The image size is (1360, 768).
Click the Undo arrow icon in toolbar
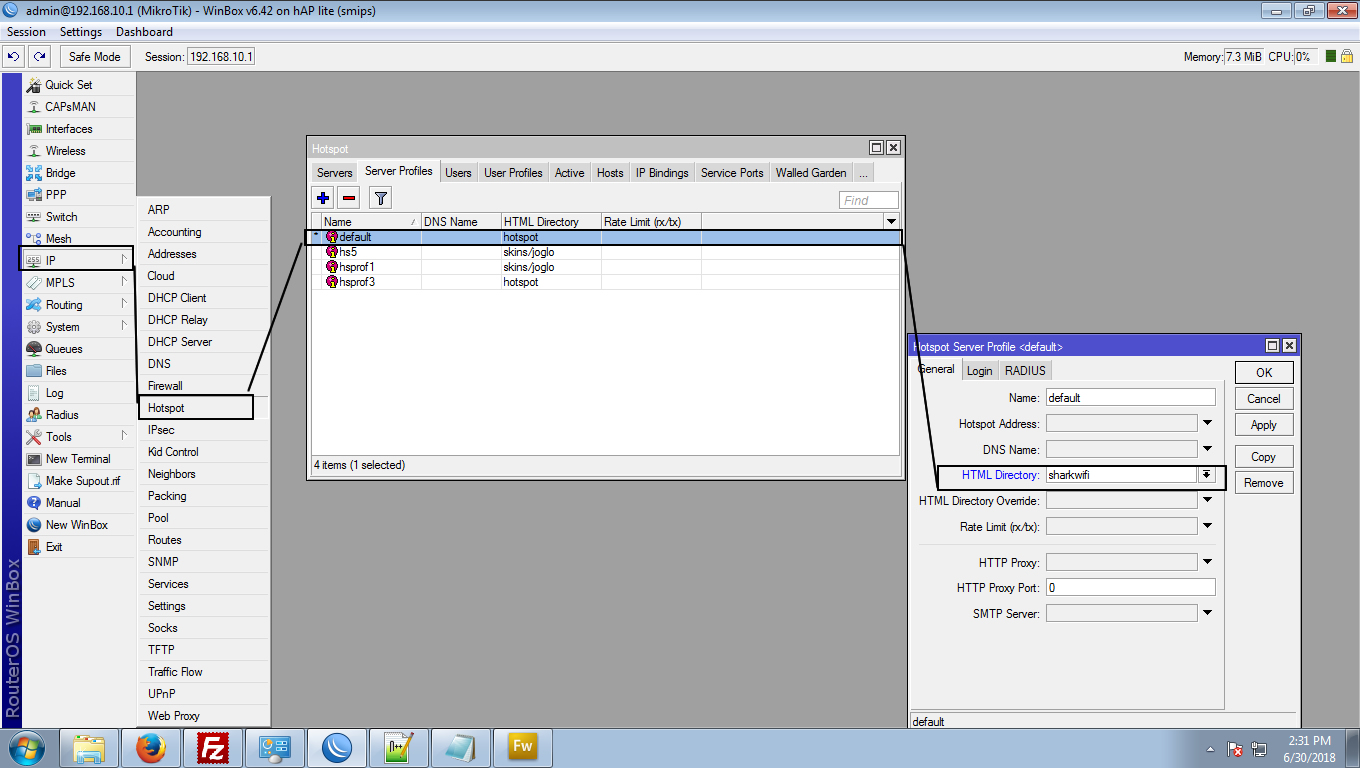(14, 57)
